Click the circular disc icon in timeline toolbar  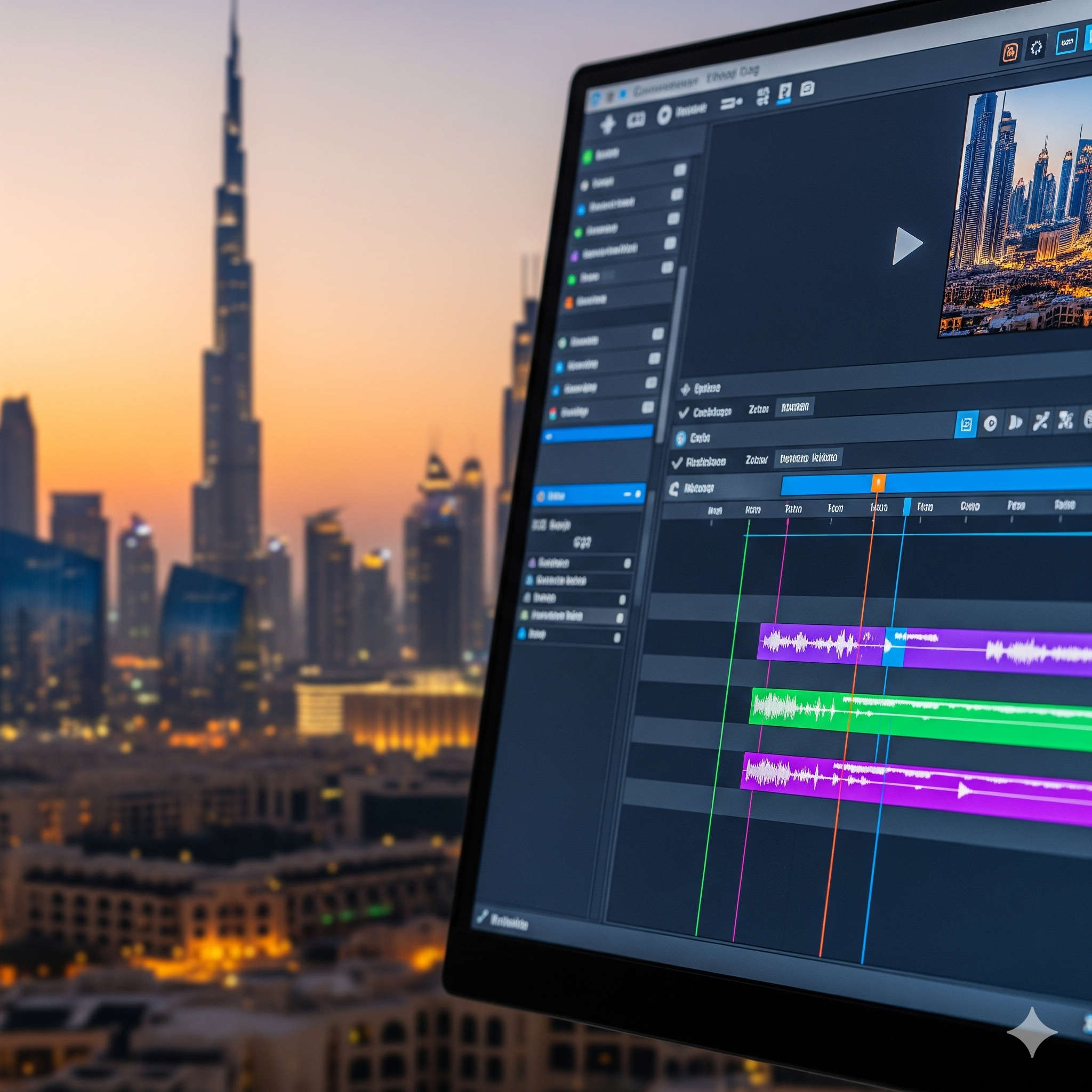coord(990,423)
